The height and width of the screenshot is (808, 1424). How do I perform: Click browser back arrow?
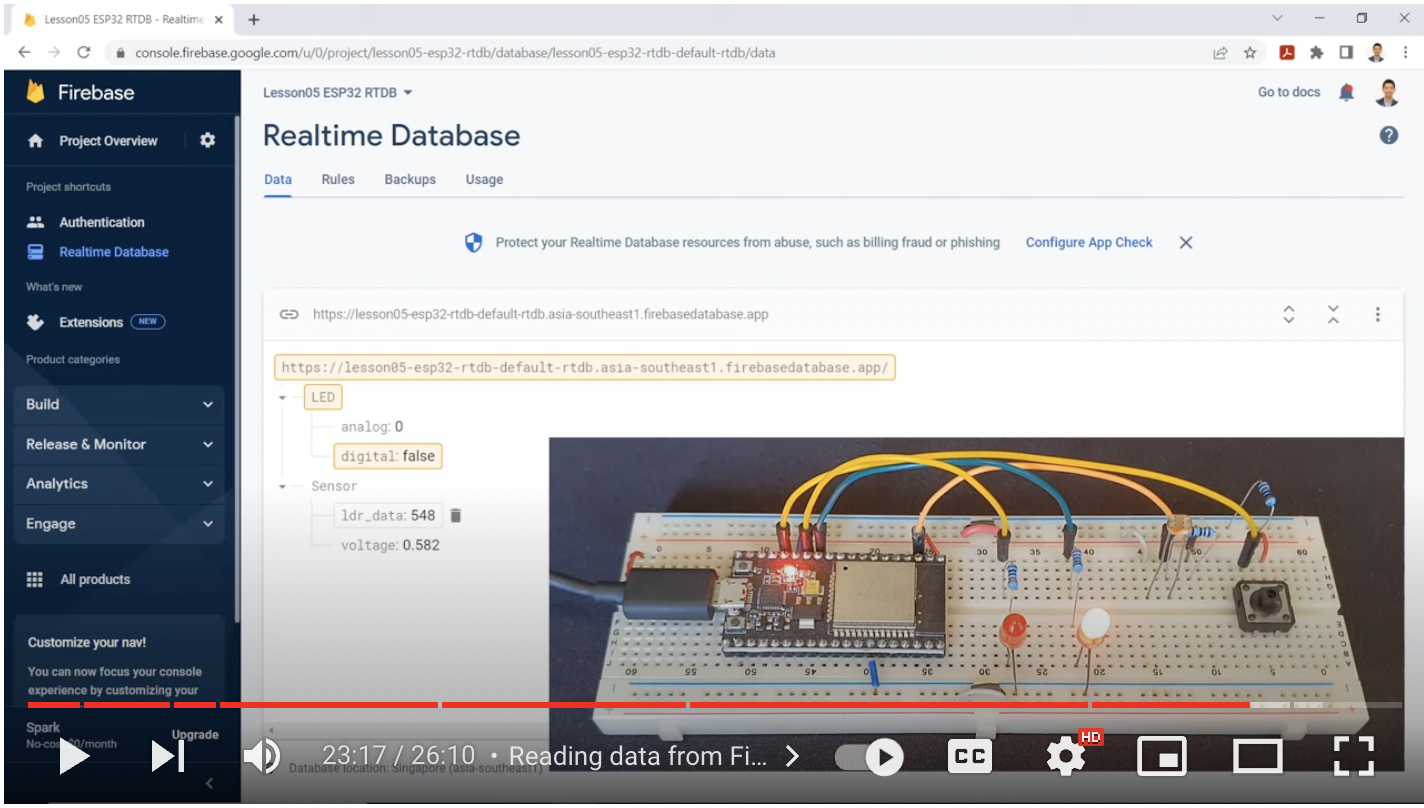pyautogui.click(x=24, y=52)
